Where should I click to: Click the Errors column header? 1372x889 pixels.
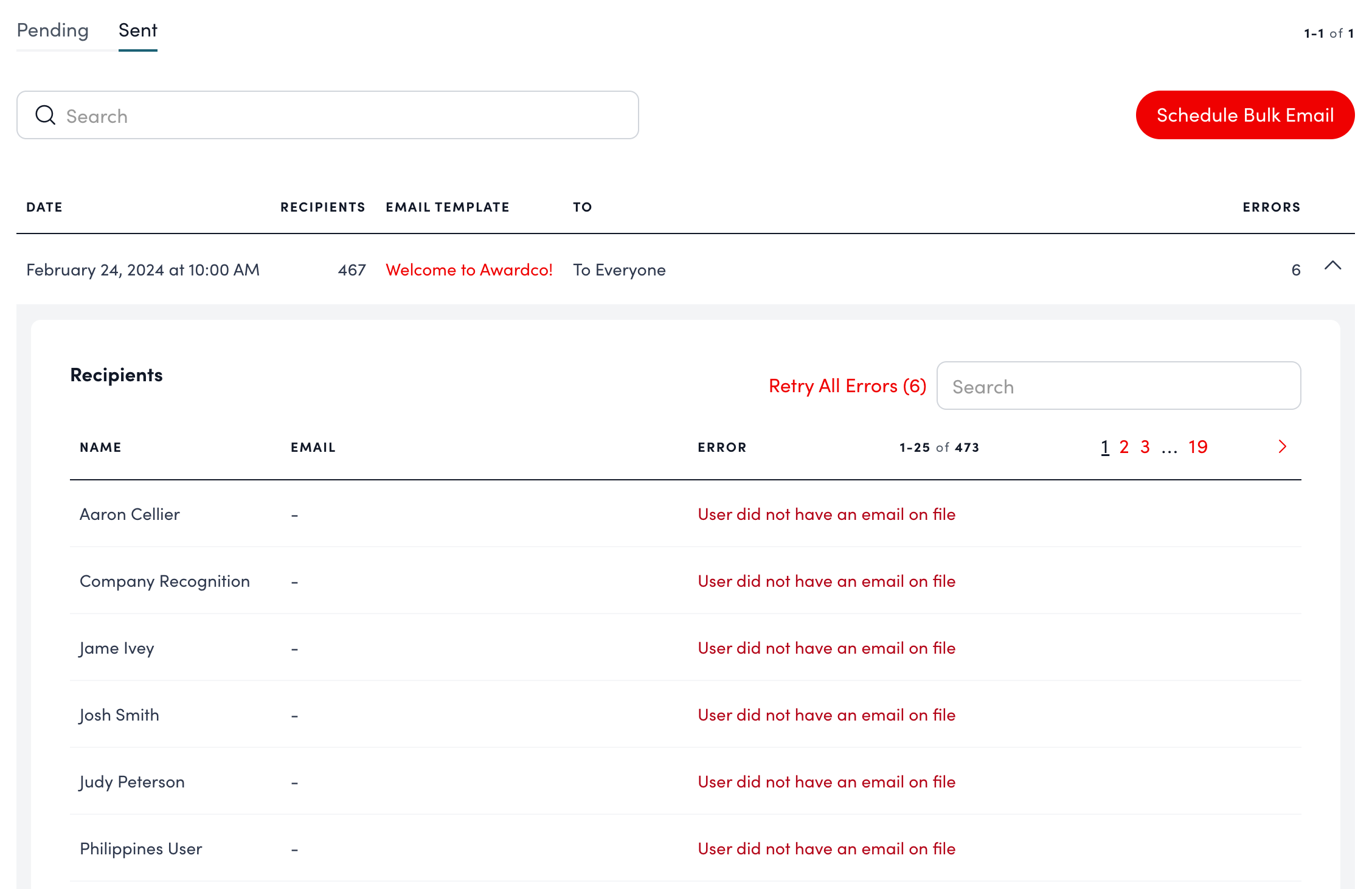[x=1271, y=207]
